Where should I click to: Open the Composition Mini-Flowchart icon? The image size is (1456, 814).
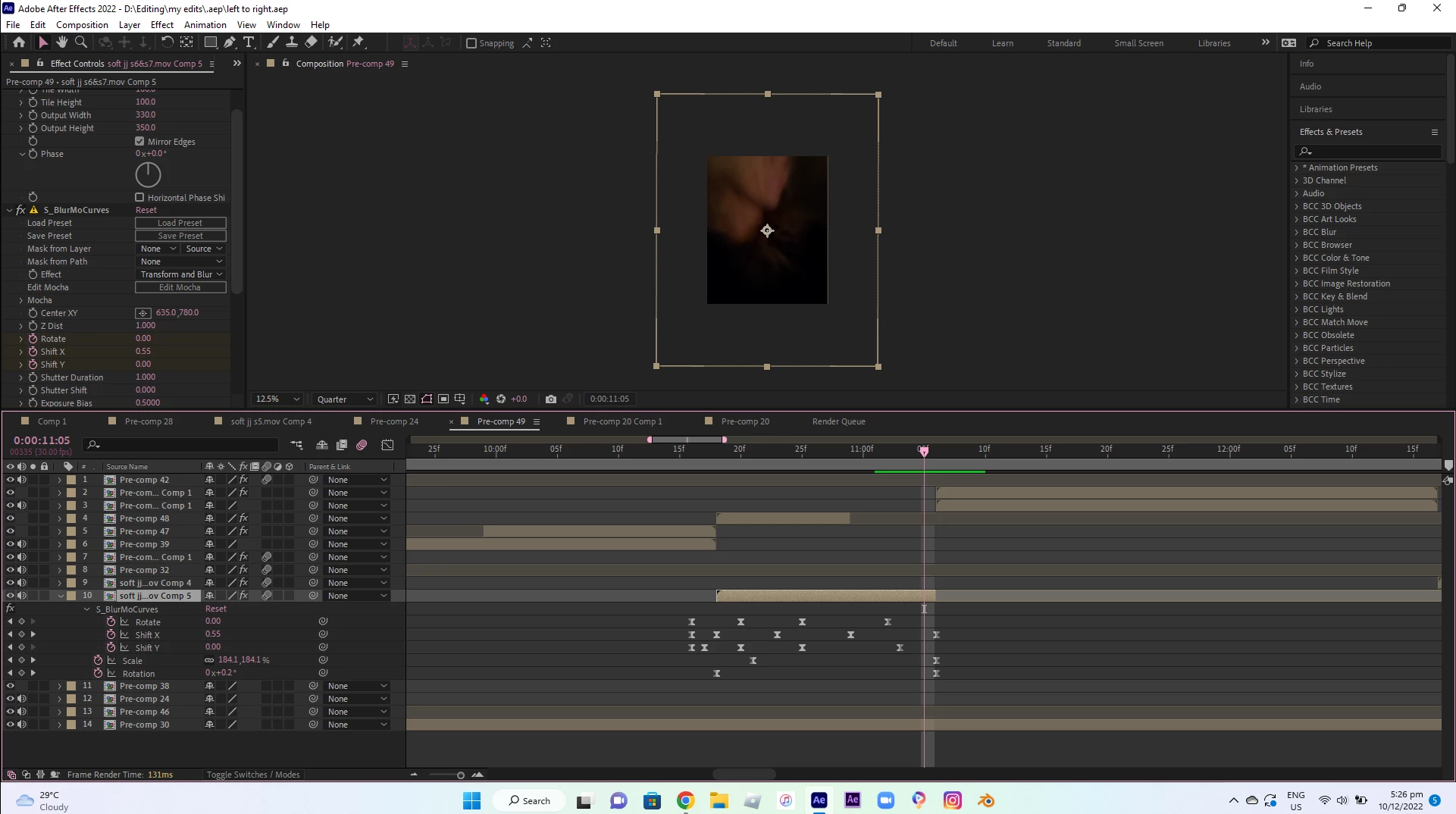pyautogui.click(x=296, y=445)
